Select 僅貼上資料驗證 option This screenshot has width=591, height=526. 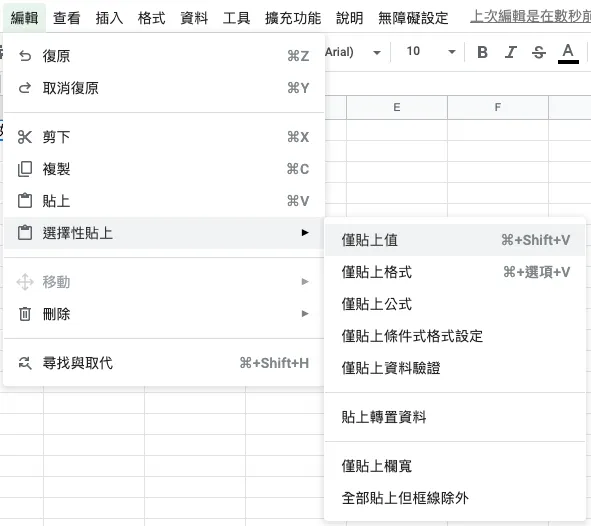[455, 368]
